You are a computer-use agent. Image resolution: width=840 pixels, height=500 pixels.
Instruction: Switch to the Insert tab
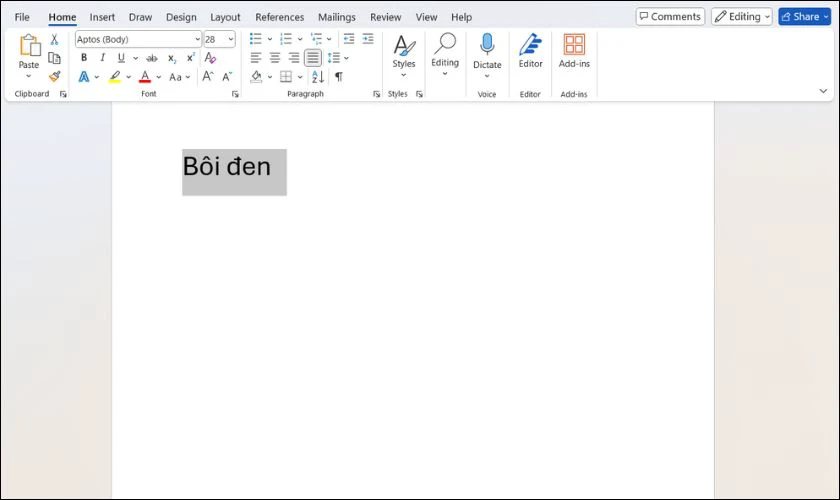(102, 17)
